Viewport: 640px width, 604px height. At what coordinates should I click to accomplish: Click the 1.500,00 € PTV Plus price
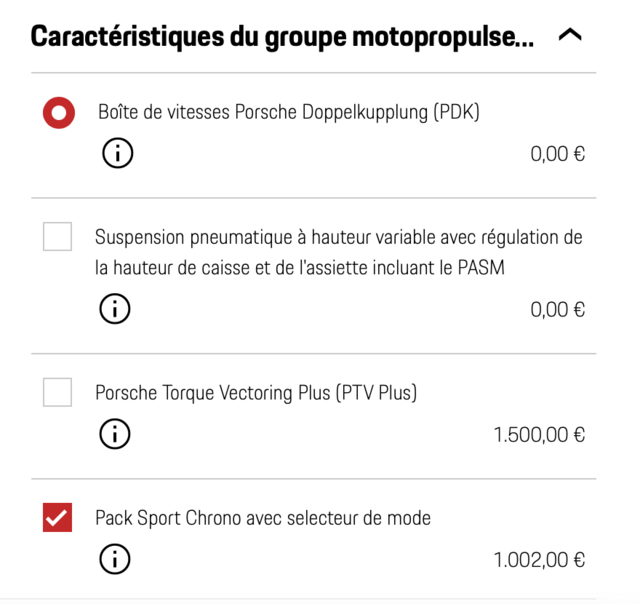point(539,435)
